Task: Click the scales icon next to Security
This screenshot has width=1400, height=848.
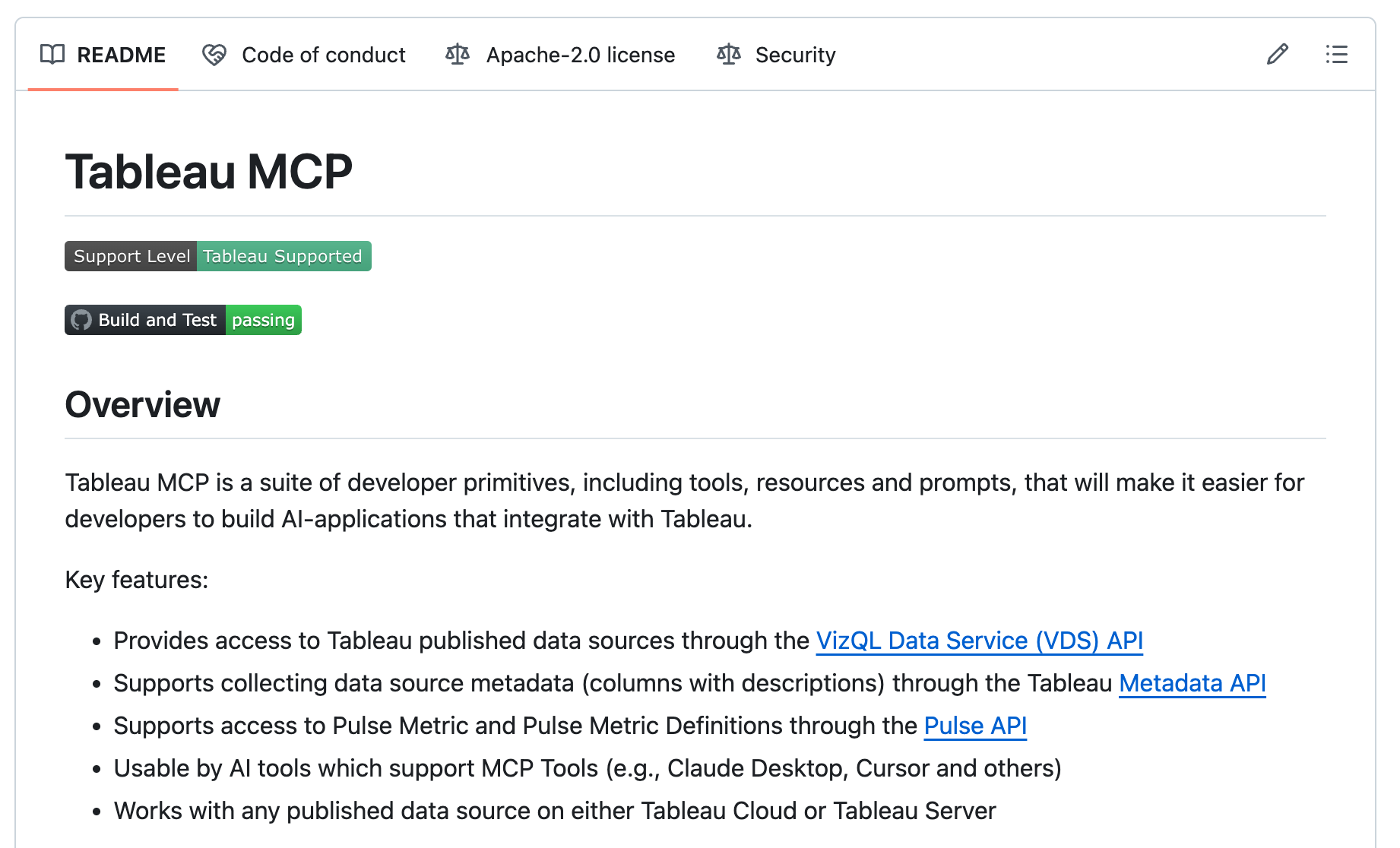Action: [x=727, y=54]
